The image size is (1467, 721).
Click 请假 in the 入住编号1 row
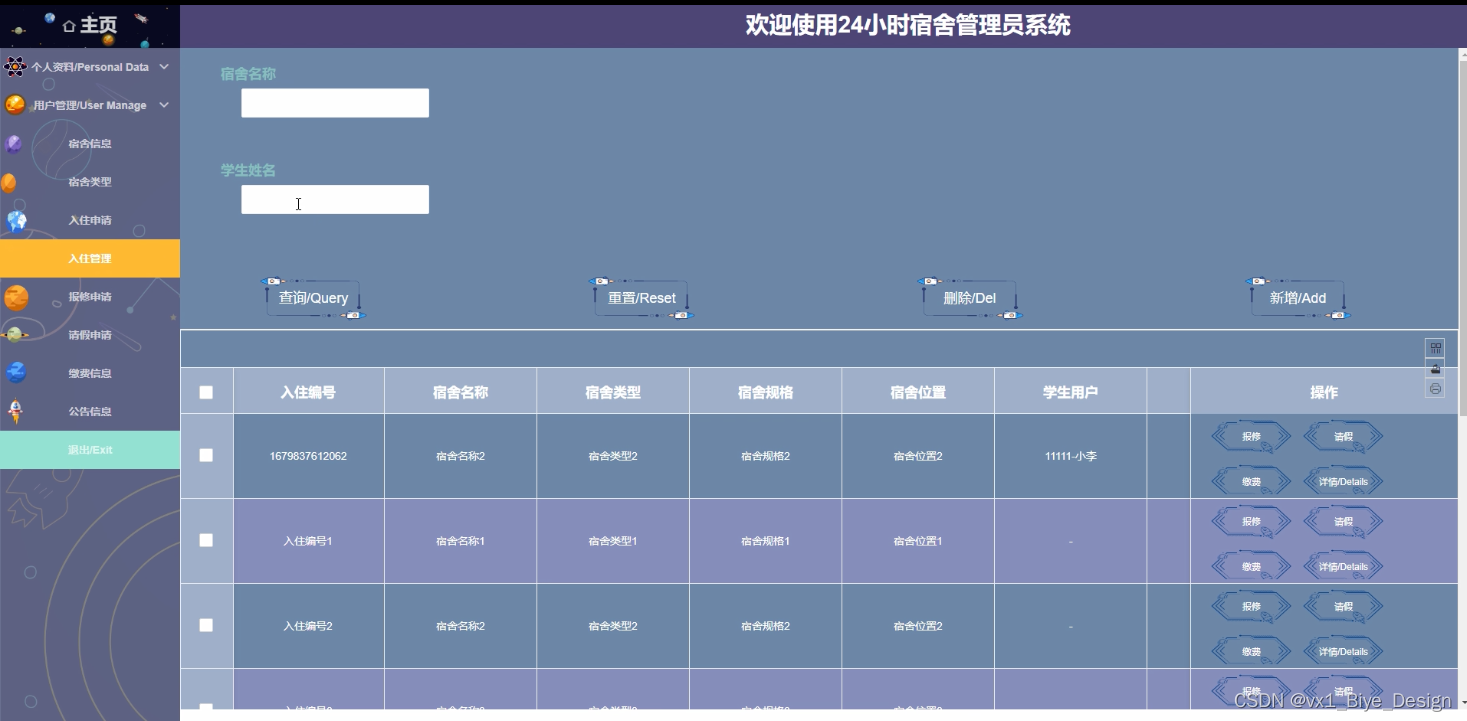(1343, 522)
